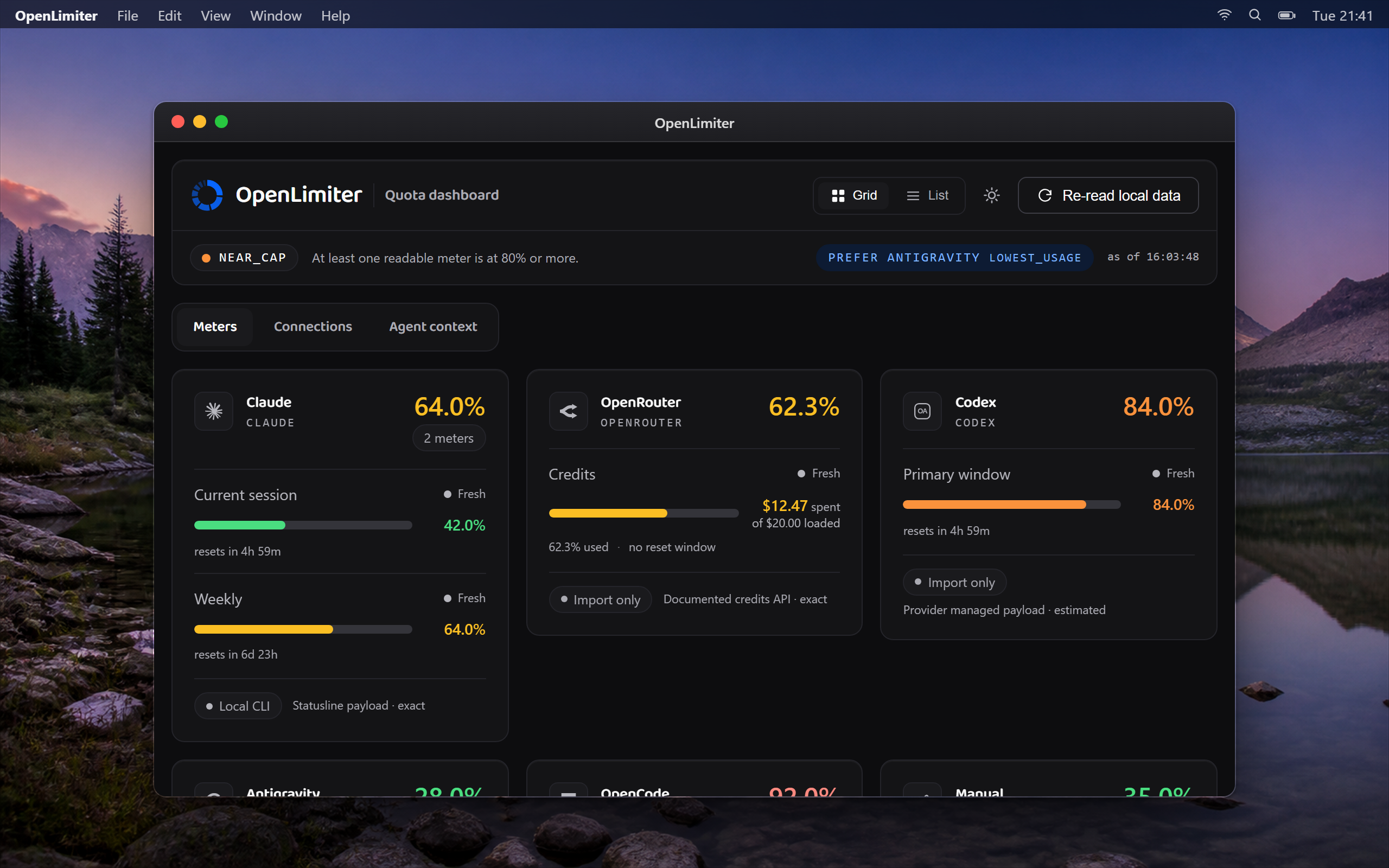This screenshot has width=1389, height=868.
Task: Click the Fresh status on Credits meter
Action: pyautogui.click(x=819, y=474)
